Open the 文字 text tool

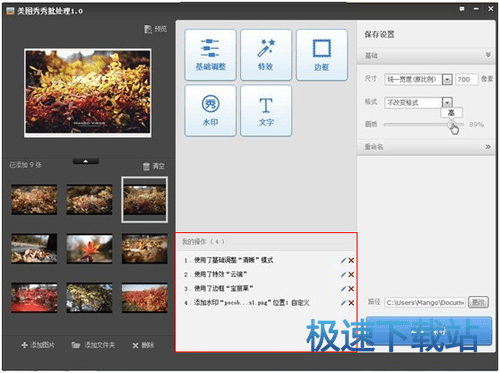click(x=266, y=111)
